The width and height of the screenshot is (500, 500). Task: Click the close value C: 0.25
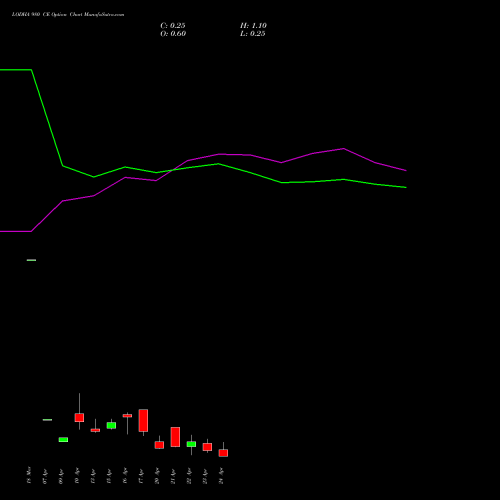(x=173, y=26)
